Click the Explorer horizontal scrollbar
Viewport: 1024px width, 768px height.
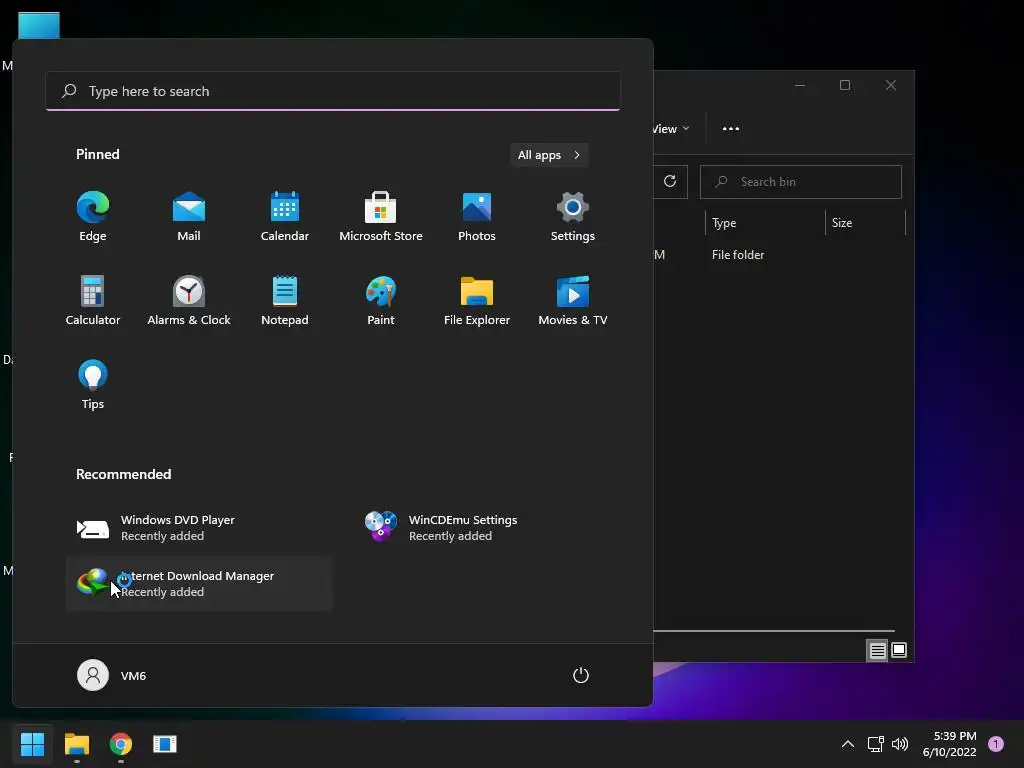[774, 631]
